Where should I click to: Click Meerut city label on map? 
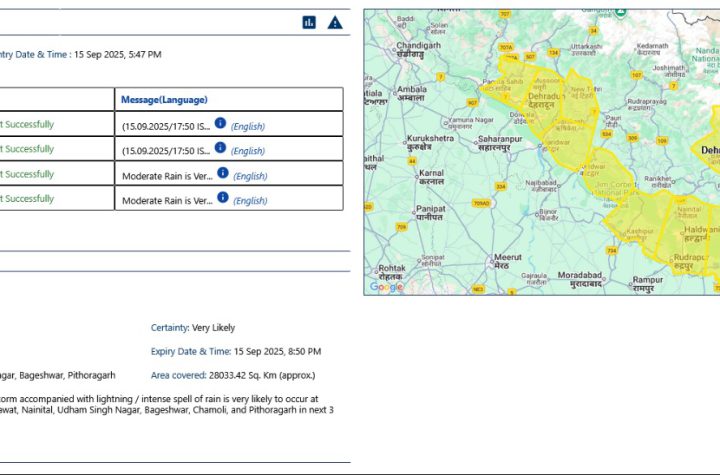pos(507,261)
